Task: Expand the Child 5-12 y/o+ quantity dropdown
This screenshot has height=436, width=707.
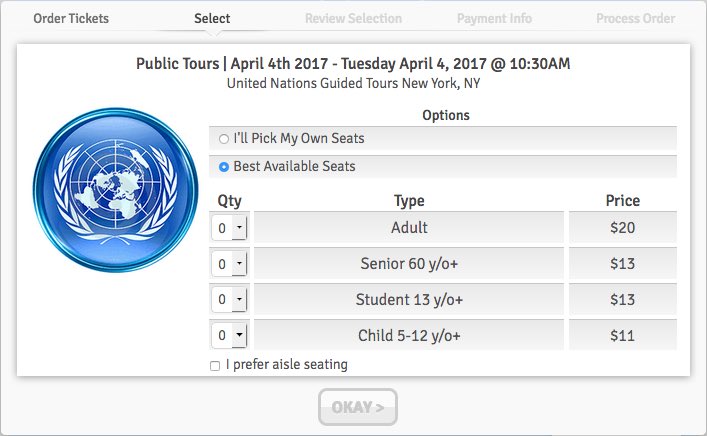Action: pyautogui.click(x=230, y=335)
